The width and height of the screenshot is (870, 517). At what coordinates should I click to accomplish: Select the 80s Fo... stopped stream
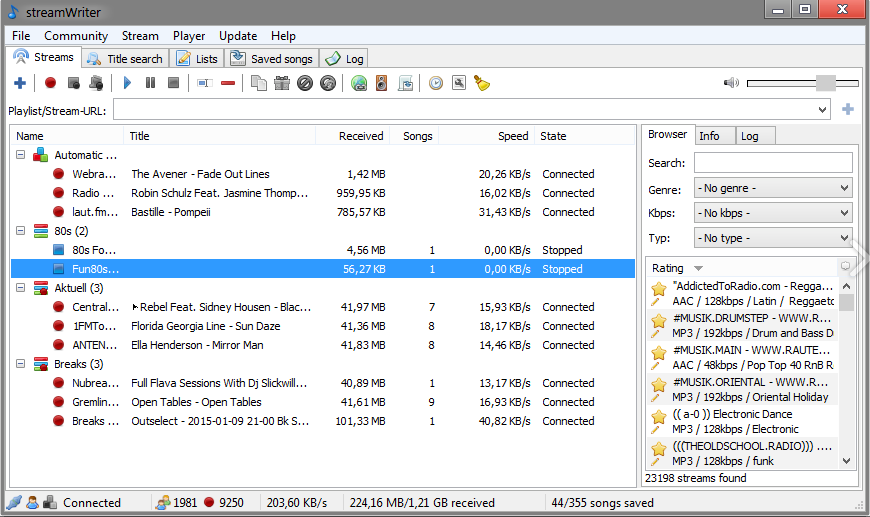click(x=323, y=250)
